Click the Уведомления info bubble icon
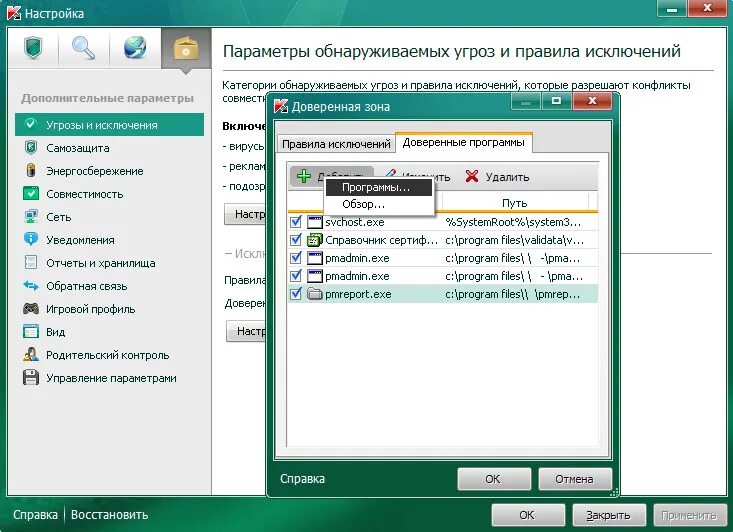Image resolution: width=733 pixels, height=532 pixels. pos(31,239)
